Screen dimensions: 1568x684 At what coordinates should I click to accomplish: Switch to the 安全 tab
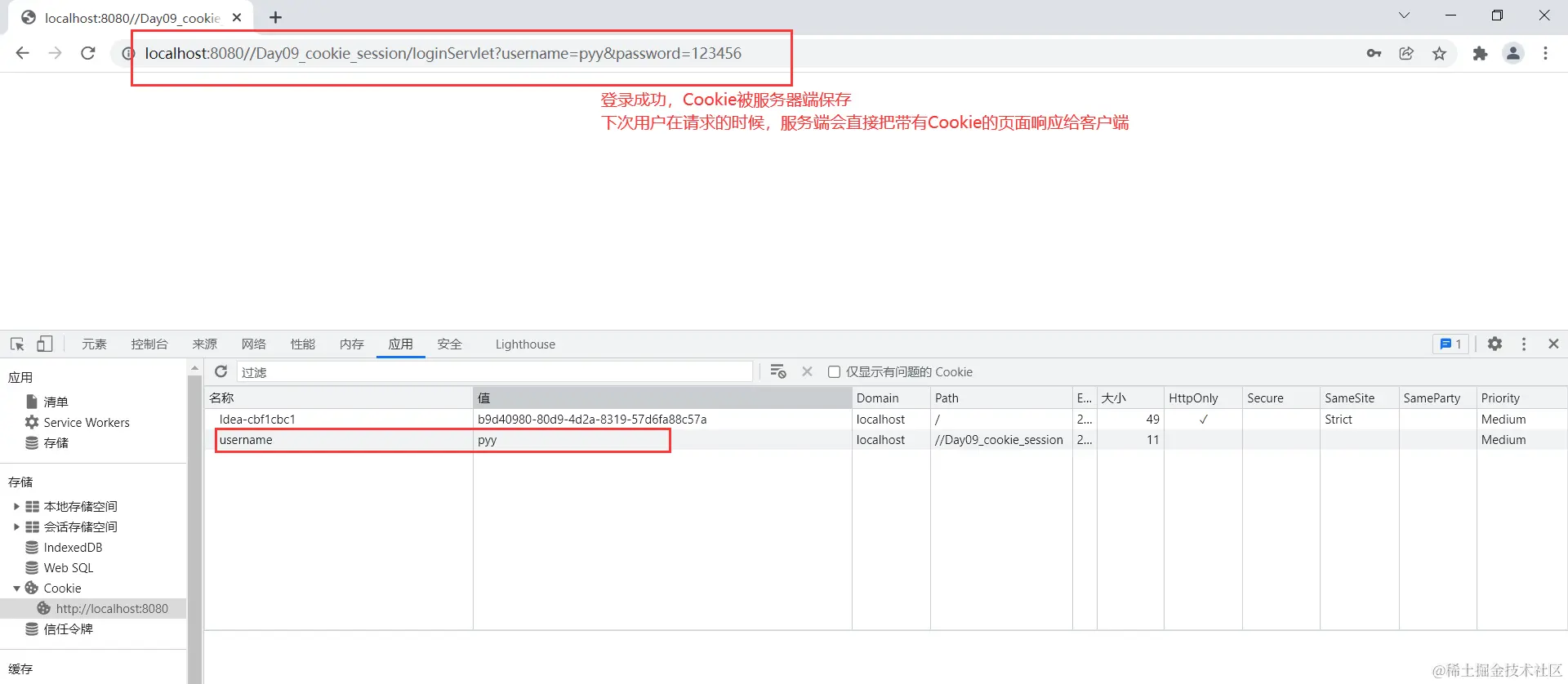(x=450, y=344)
